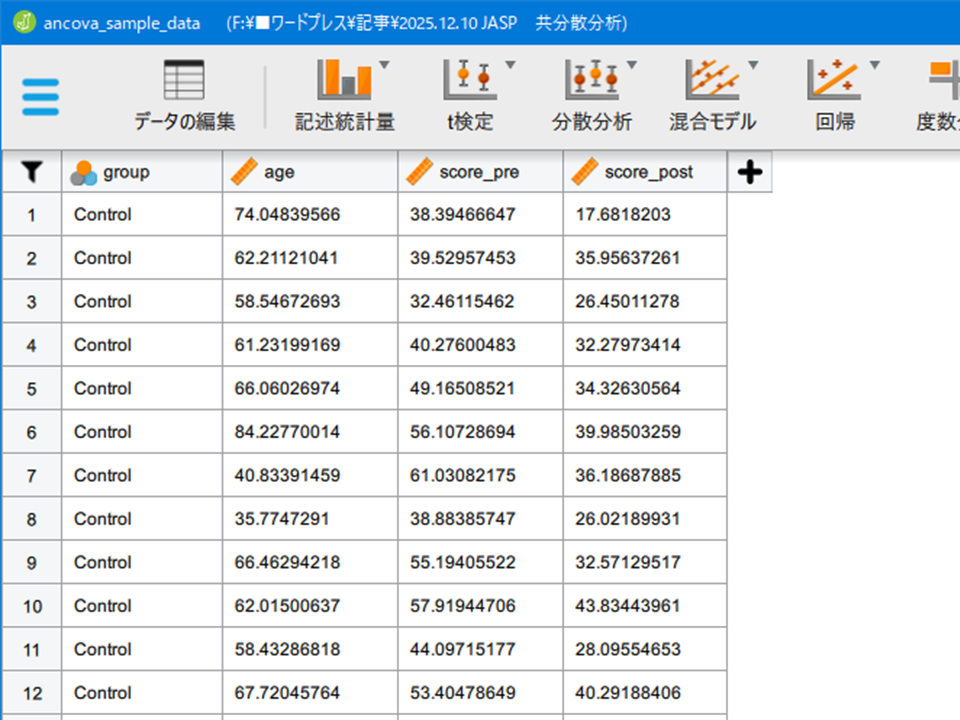Screen dimensions: 960x720
Task: Click the filter funnel icon
Action: click(x=32, y=173)
